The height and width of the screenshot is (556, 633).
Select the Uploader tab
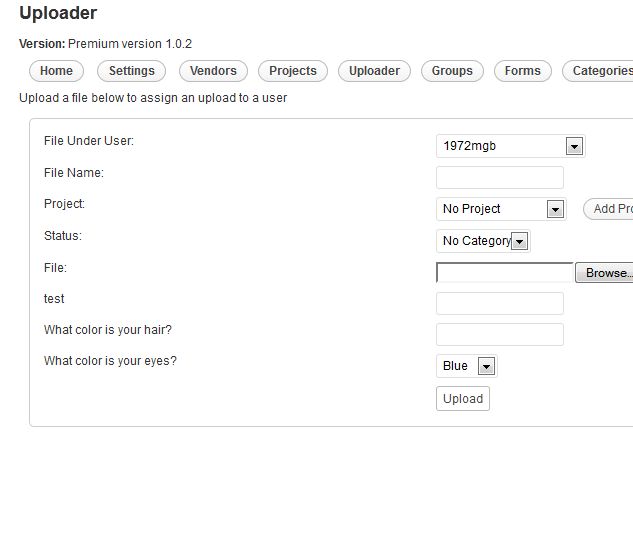tap(374, 71)
